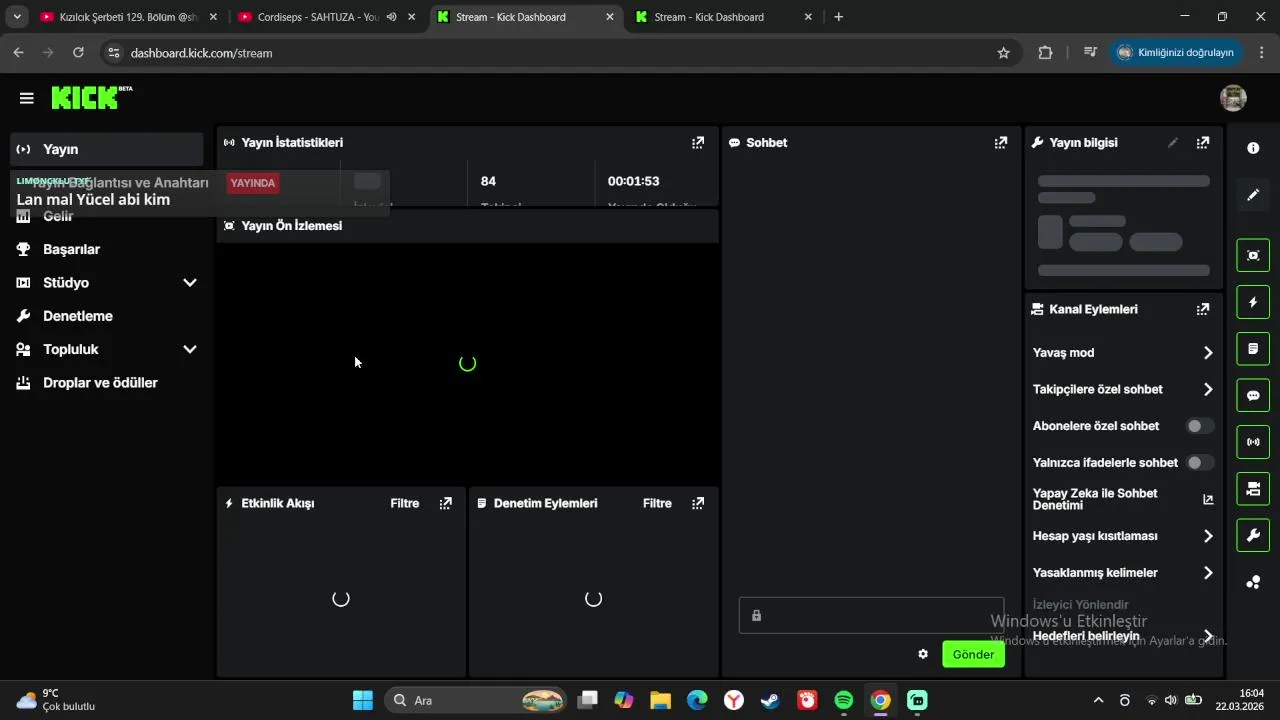
Task: Reload the dashboard page
Action: [78, 53]
